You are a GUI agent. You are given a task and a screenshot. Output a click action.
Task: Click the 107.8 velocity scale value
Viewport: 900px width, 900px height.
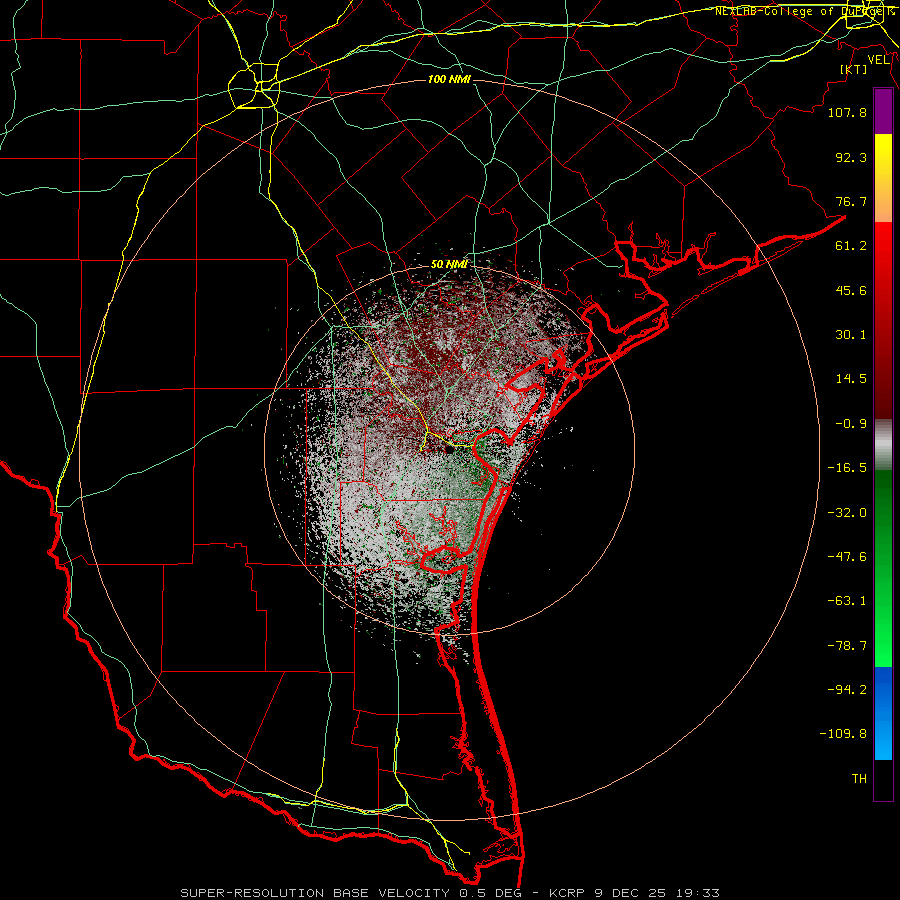pyautogui.click(x=847, y=112)
